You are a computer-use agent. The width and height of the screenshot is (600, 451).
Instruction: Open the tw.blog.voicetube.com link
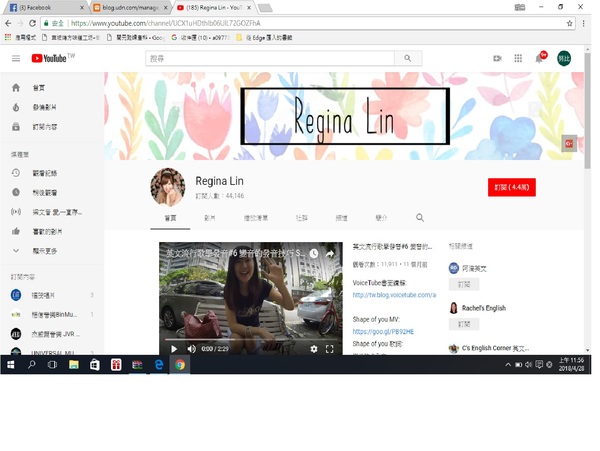tap(395, 295)
